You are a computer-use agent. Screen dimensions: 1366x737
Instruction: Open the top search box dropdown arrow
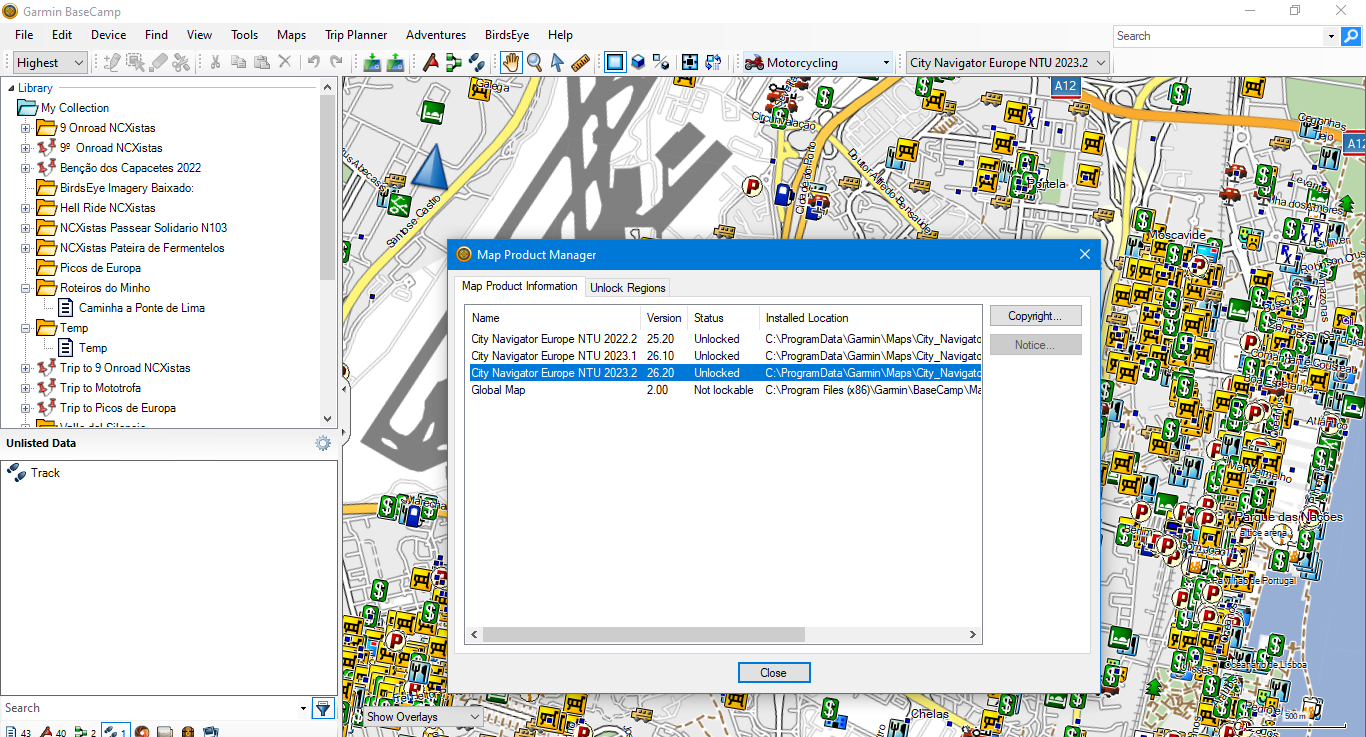[x=1331, y=36]
